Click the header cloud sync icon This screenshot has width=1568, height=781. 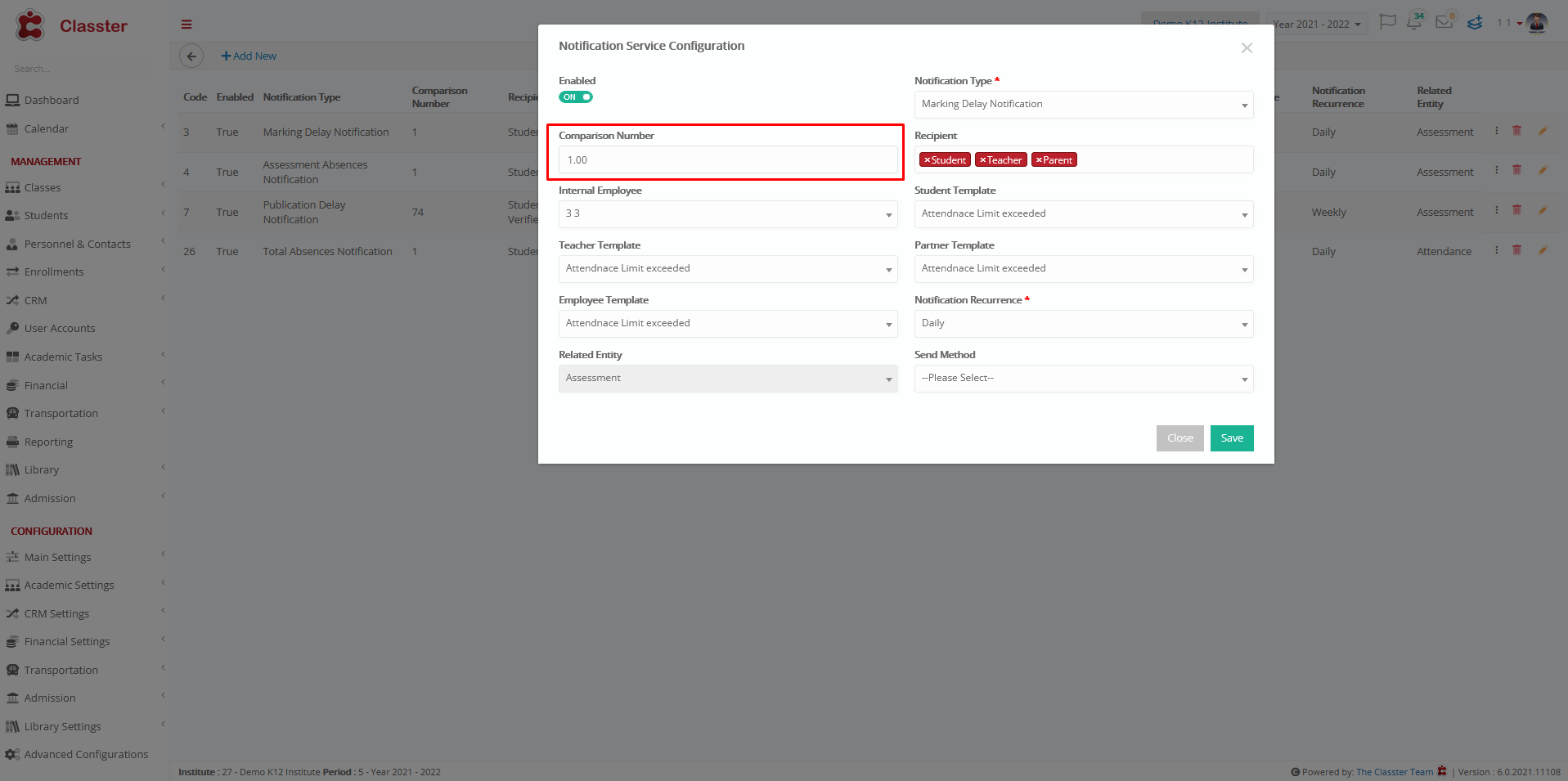[x=1475, y=23]
